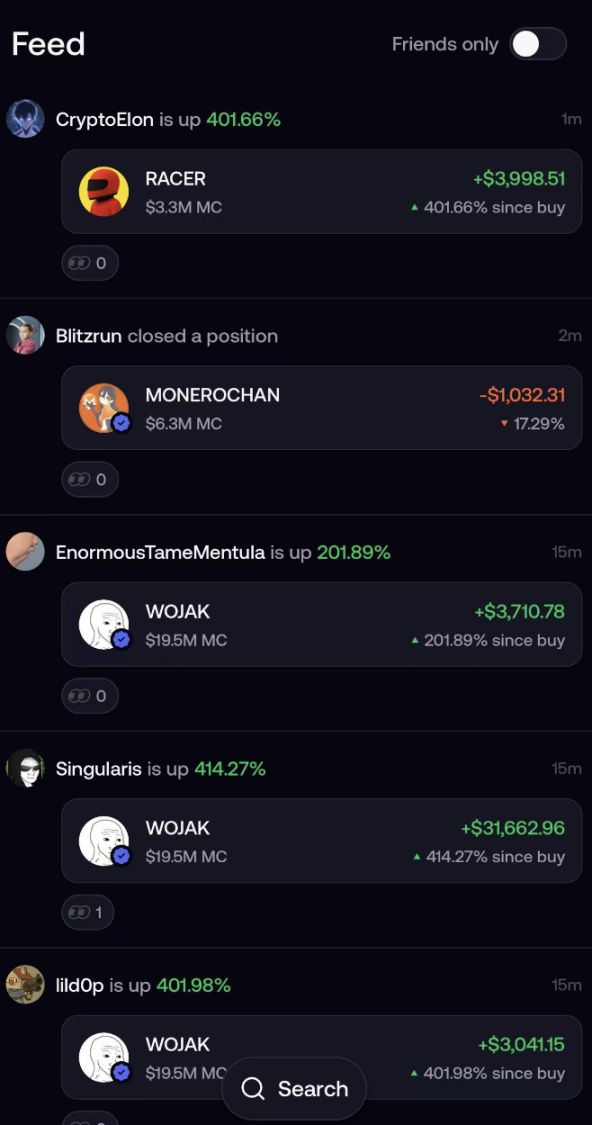
Task: View the 414.27% since buy indicator
Action: click(x=492, y=857)
